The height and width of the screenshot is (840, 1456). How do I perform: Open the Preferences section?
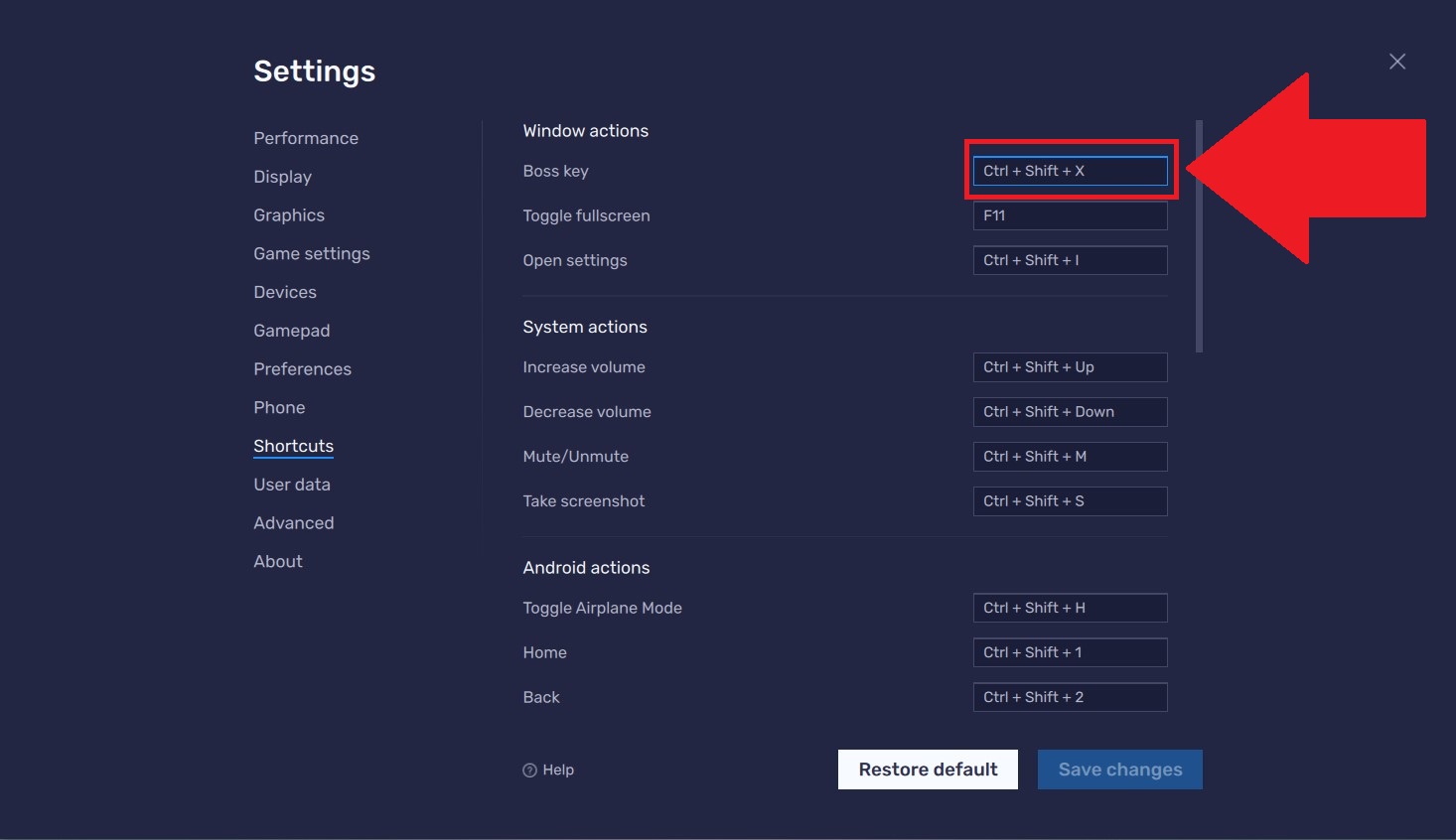(302, 368)
